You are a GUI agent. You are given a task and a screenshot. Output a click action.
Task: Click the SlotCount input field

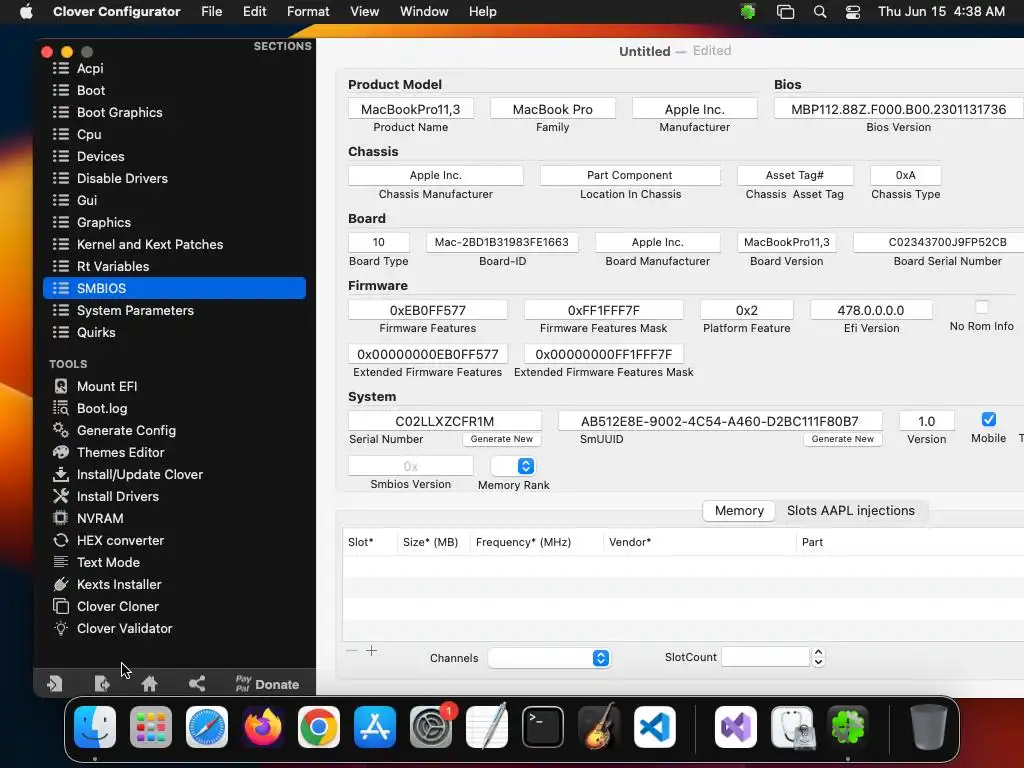coord(765,657)
